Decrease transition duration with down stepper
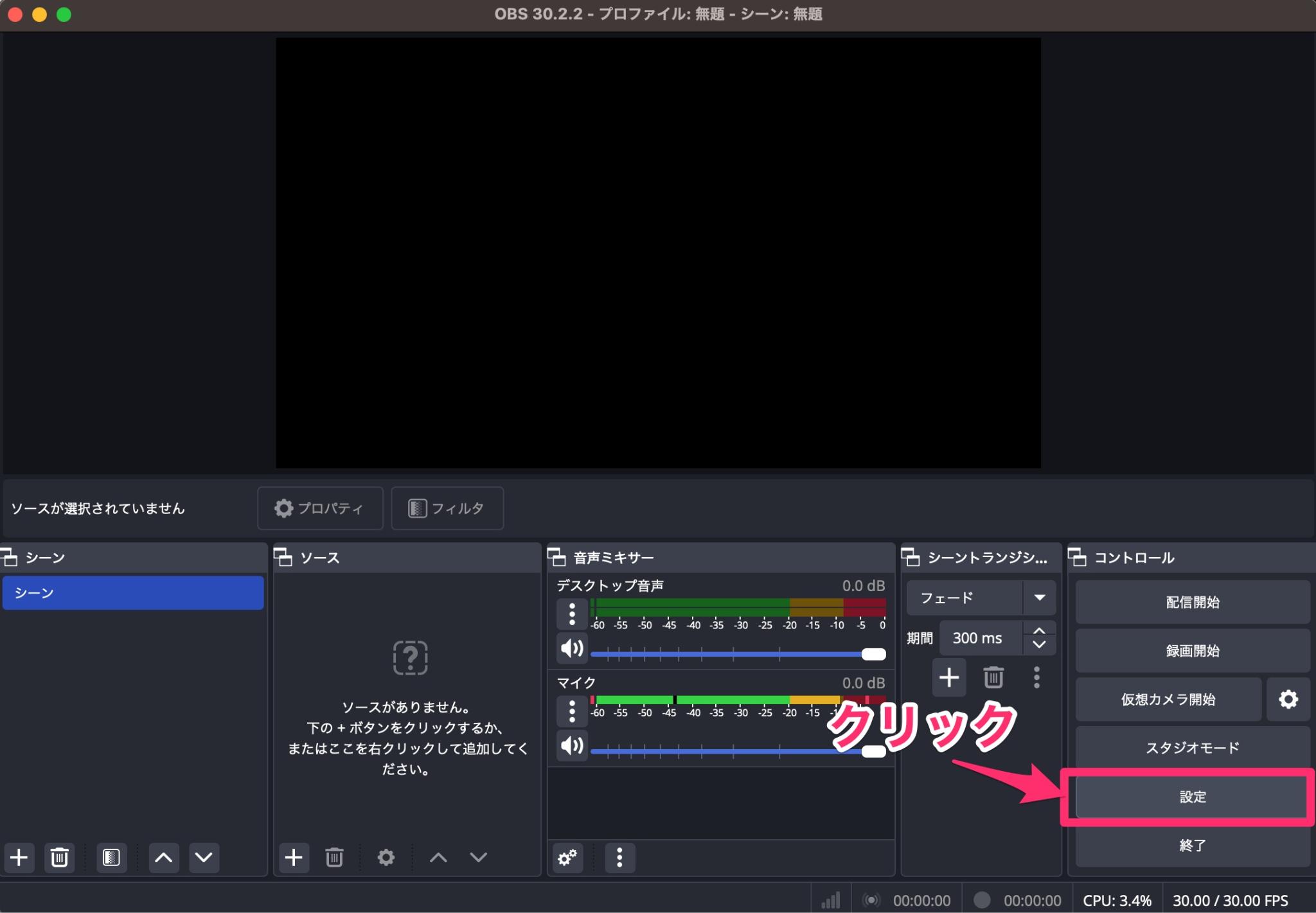1316x913 pixels. pyautogui.click(x=1039, y=645)
